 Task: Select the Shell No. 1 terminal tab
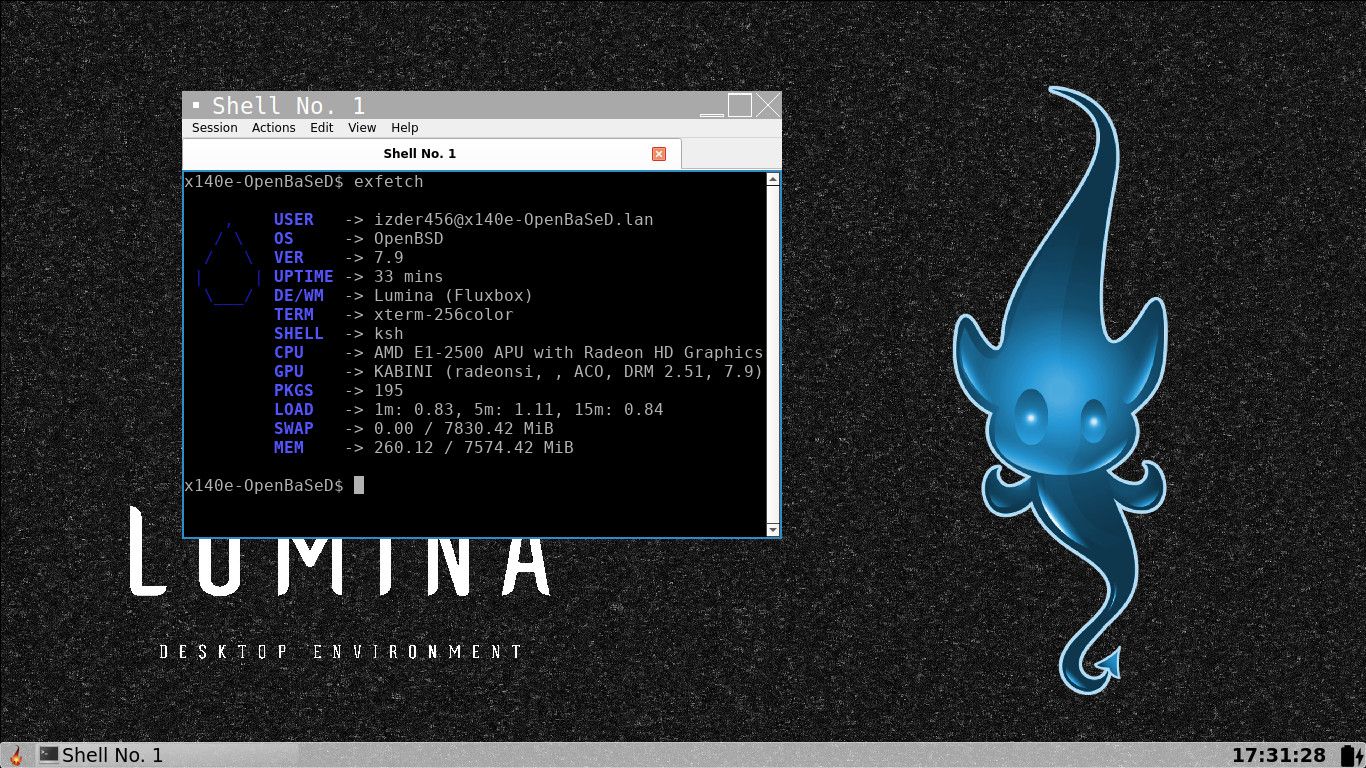pos(432,154)
